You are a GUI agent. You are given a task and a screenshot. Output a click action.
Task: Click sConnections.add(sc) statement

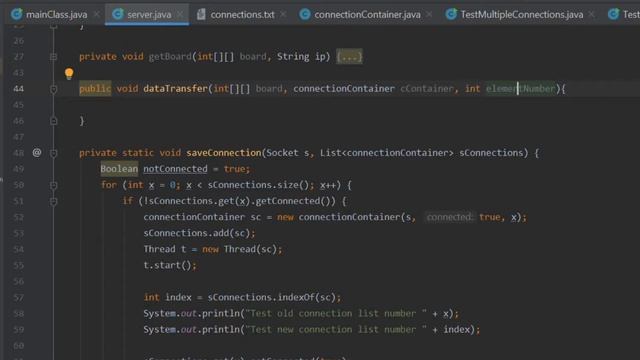[199, 233]
